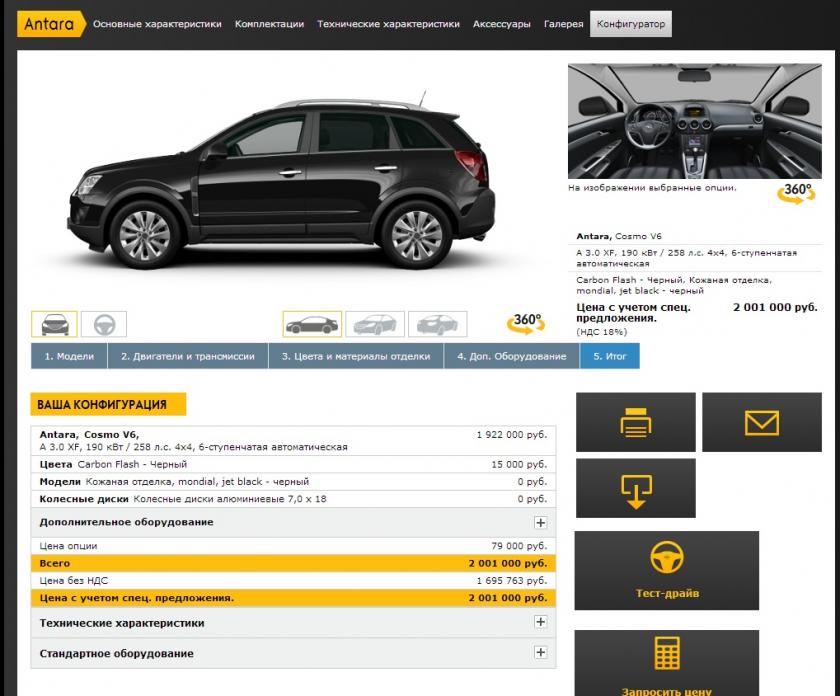This screenshot has height=696, width=840.
Task: Click the main exterior car image
Action: coord(281,181)
